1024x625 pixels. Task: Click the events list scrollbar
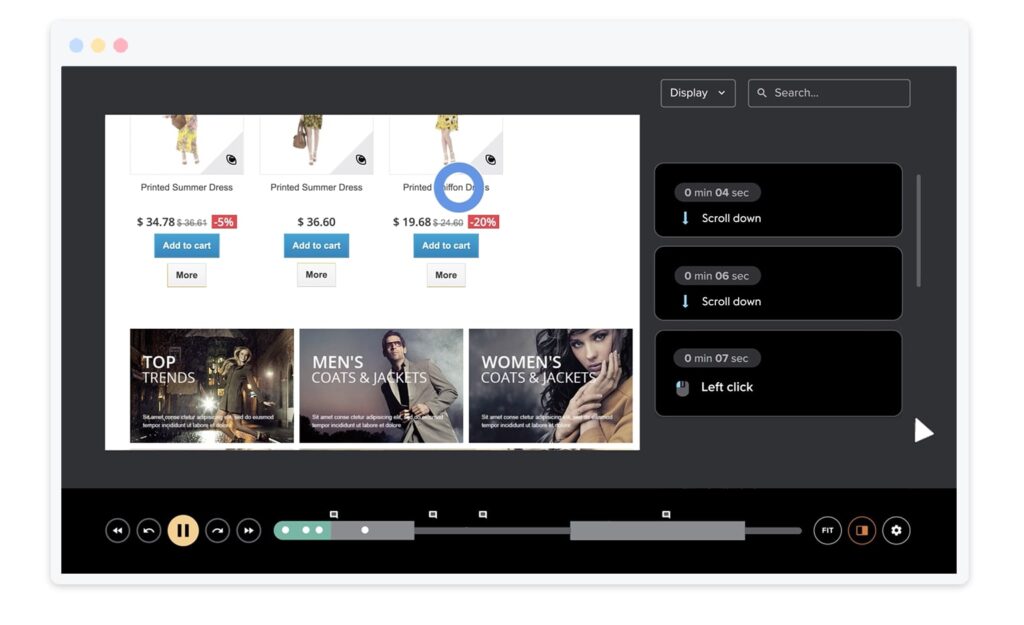pos(919,230)
